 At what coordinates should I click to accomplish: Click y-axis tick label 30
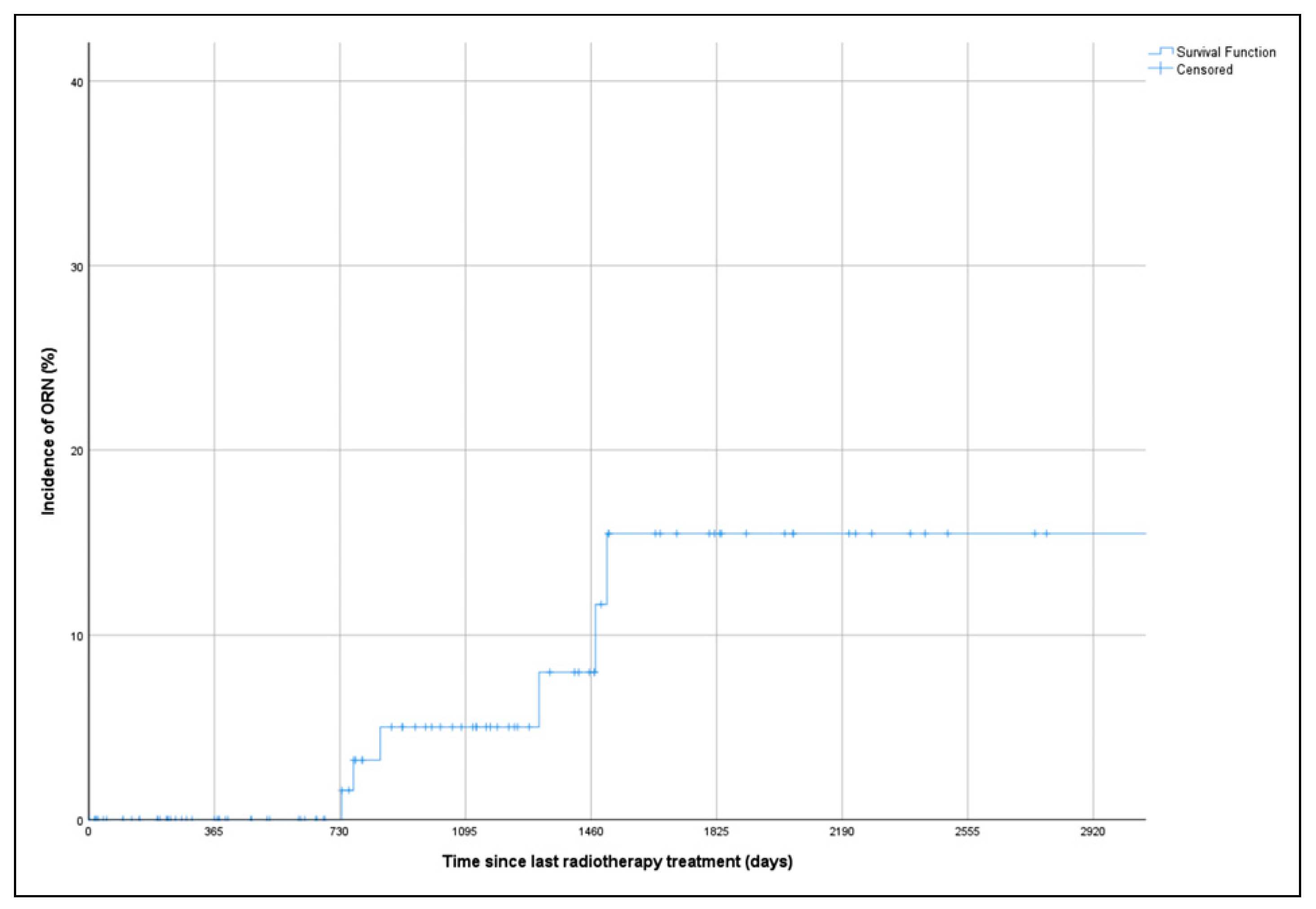point(76,267)
